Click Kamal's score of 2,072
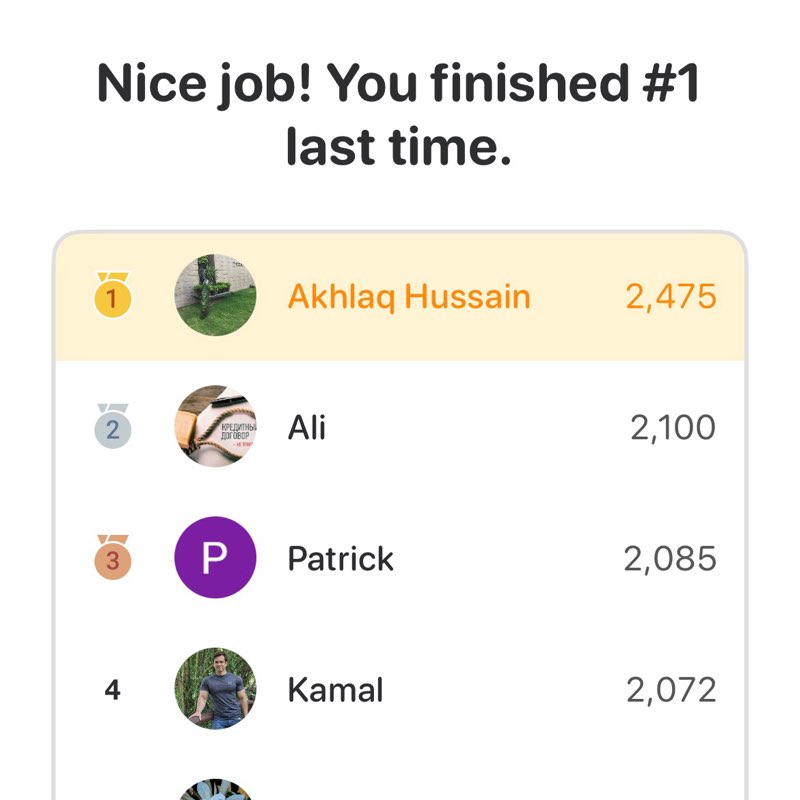Viewport: 800px width, 800px height. 673,690
